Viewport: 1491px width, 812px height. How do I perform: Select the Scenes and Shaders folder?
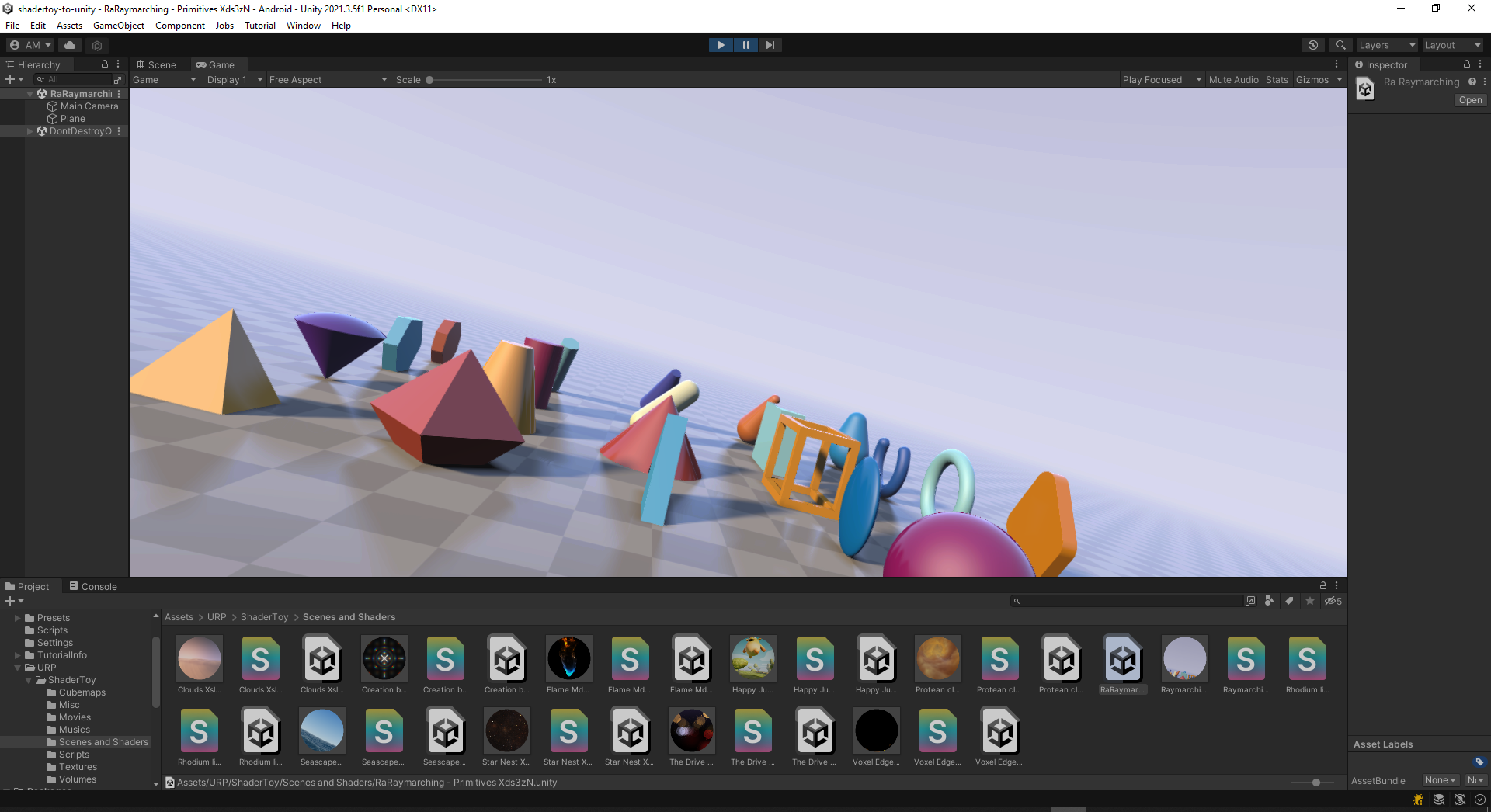[97, 742]
